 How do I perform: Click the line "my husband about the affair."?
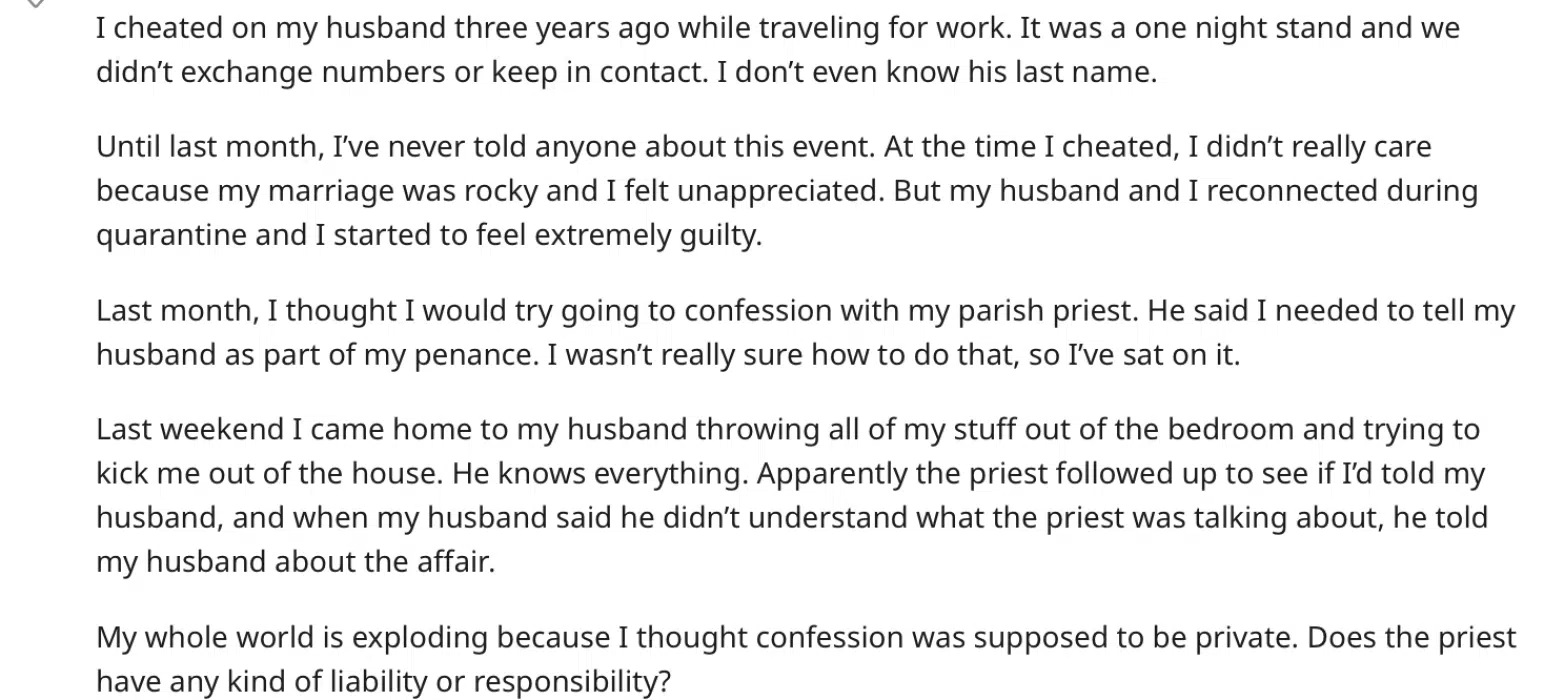[296, 561]
